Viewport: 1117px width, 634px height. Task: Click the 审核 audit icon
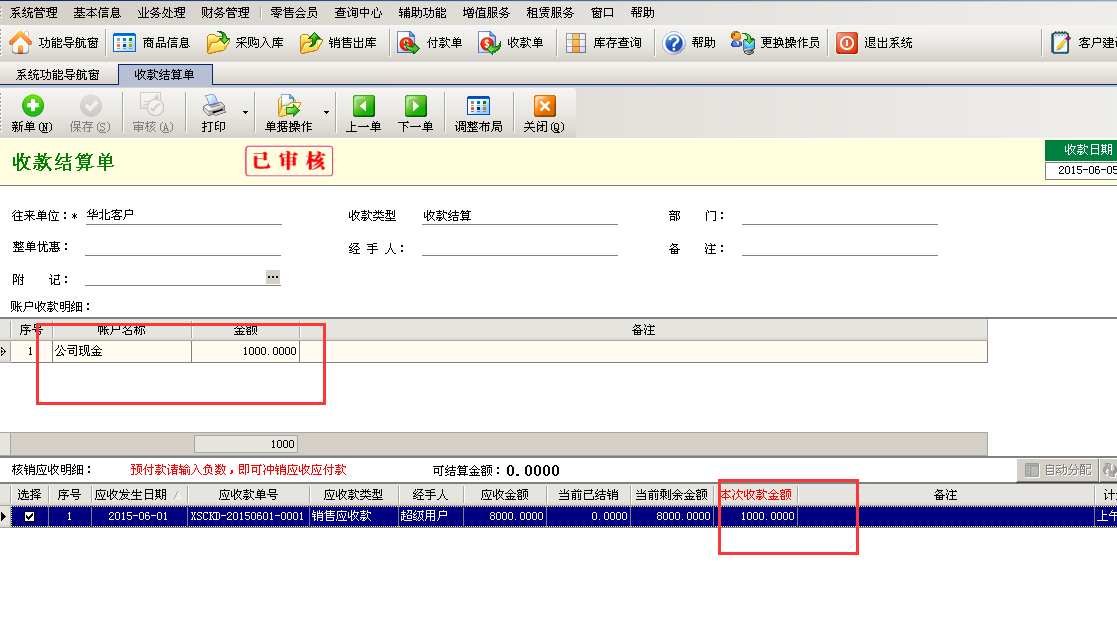point(151,112)
